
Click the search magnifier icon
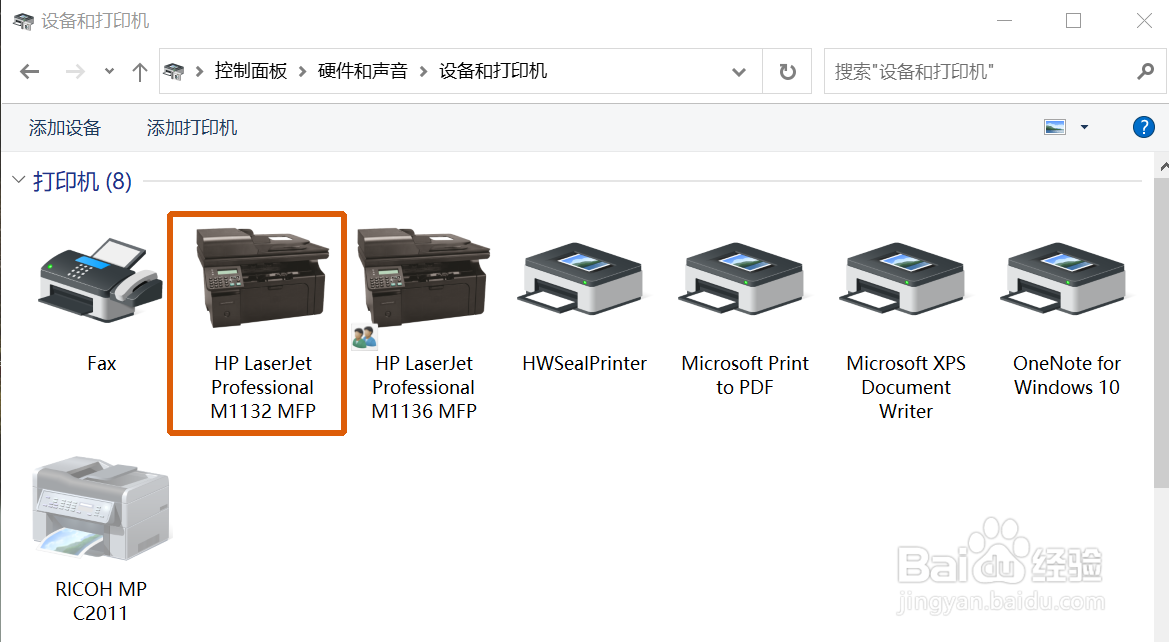tap(1146, 72)
